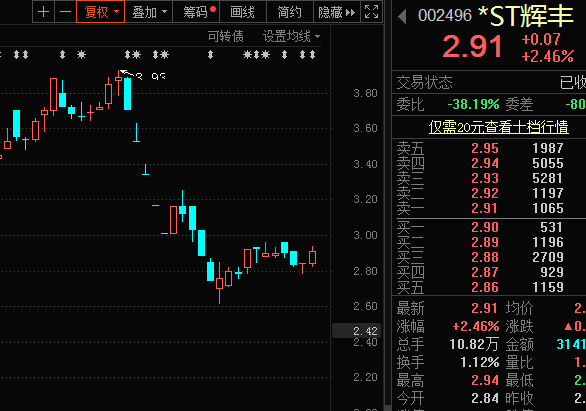This screenshot has width=586, height=411.
Task: Click the 最新 value 2.91
Action: (484, 308)
